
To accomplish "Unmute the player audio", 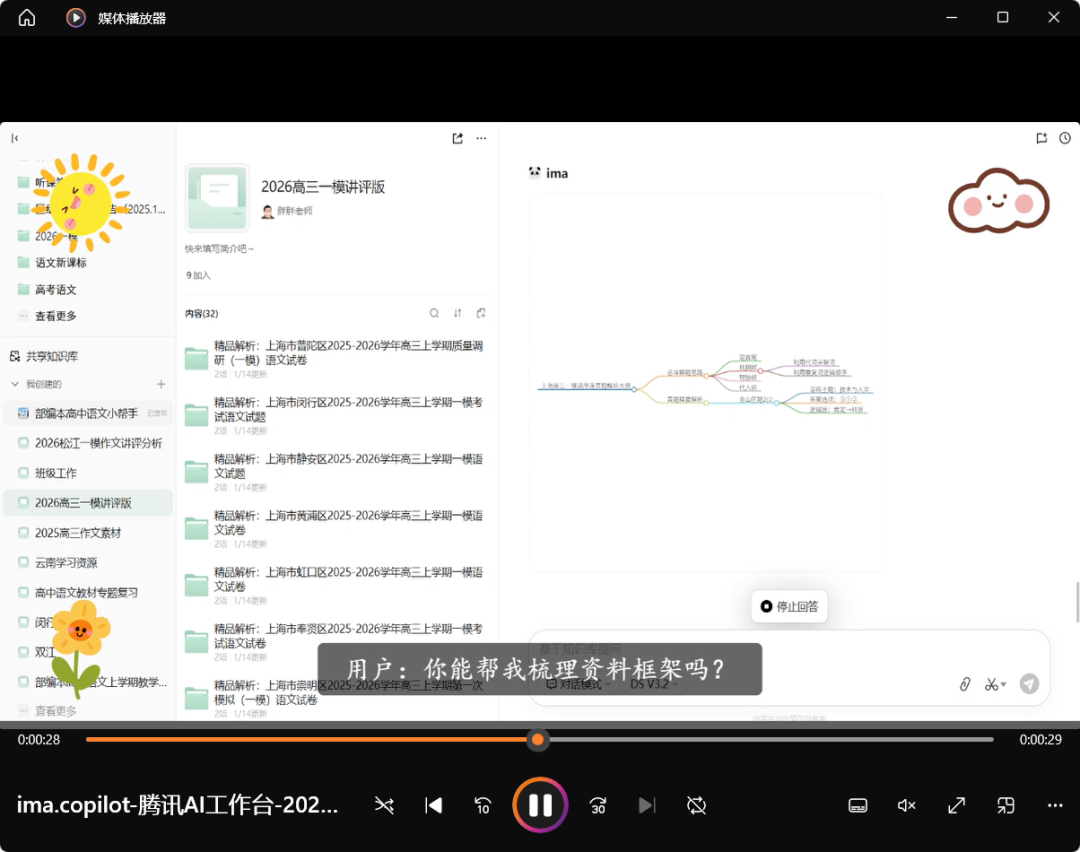I will pyautogui.click(x=906, y=805).
